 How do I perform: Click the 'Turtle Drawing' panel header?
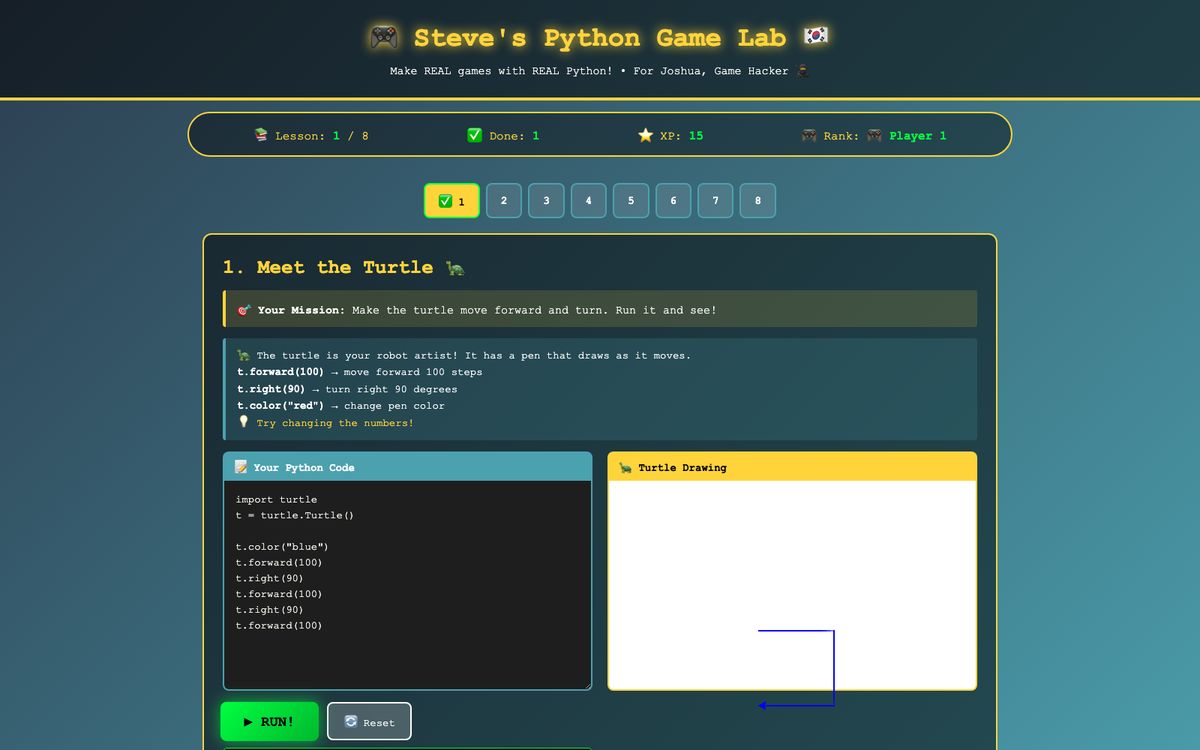point(792,467)
